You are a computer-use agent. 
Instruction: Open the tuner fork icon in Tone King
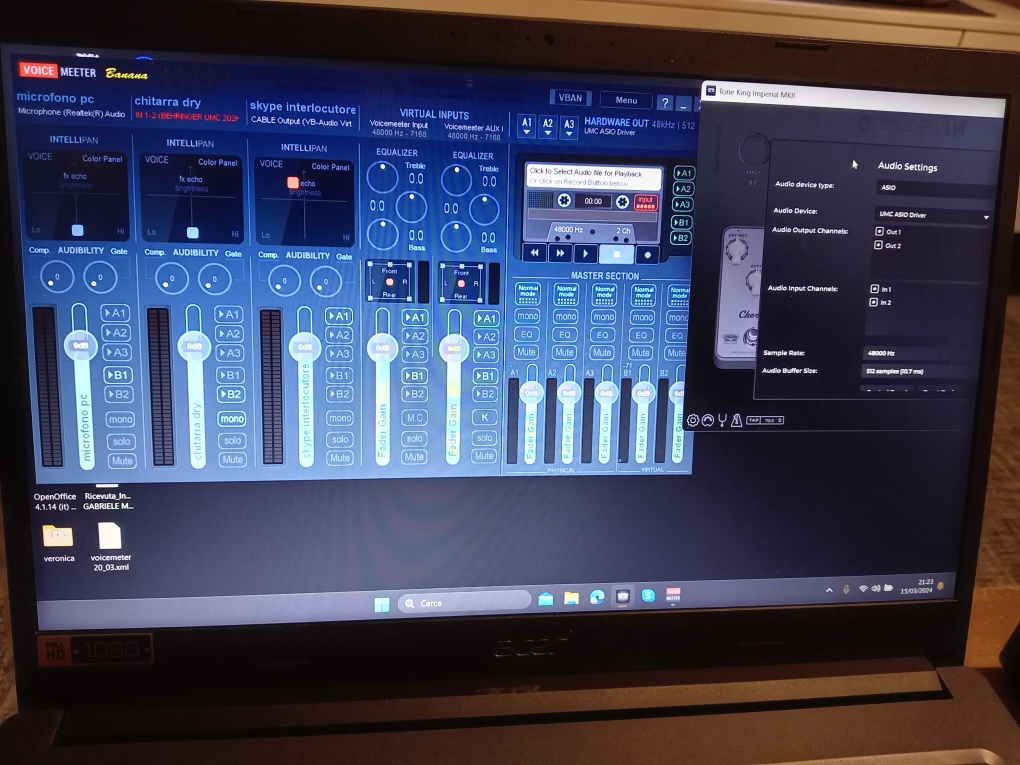(722, 420)
